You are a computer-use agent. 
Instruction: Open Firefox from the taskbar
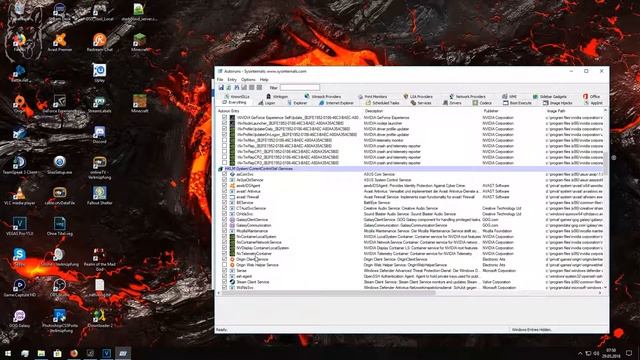pyautogui.click(x=74, y=353)
